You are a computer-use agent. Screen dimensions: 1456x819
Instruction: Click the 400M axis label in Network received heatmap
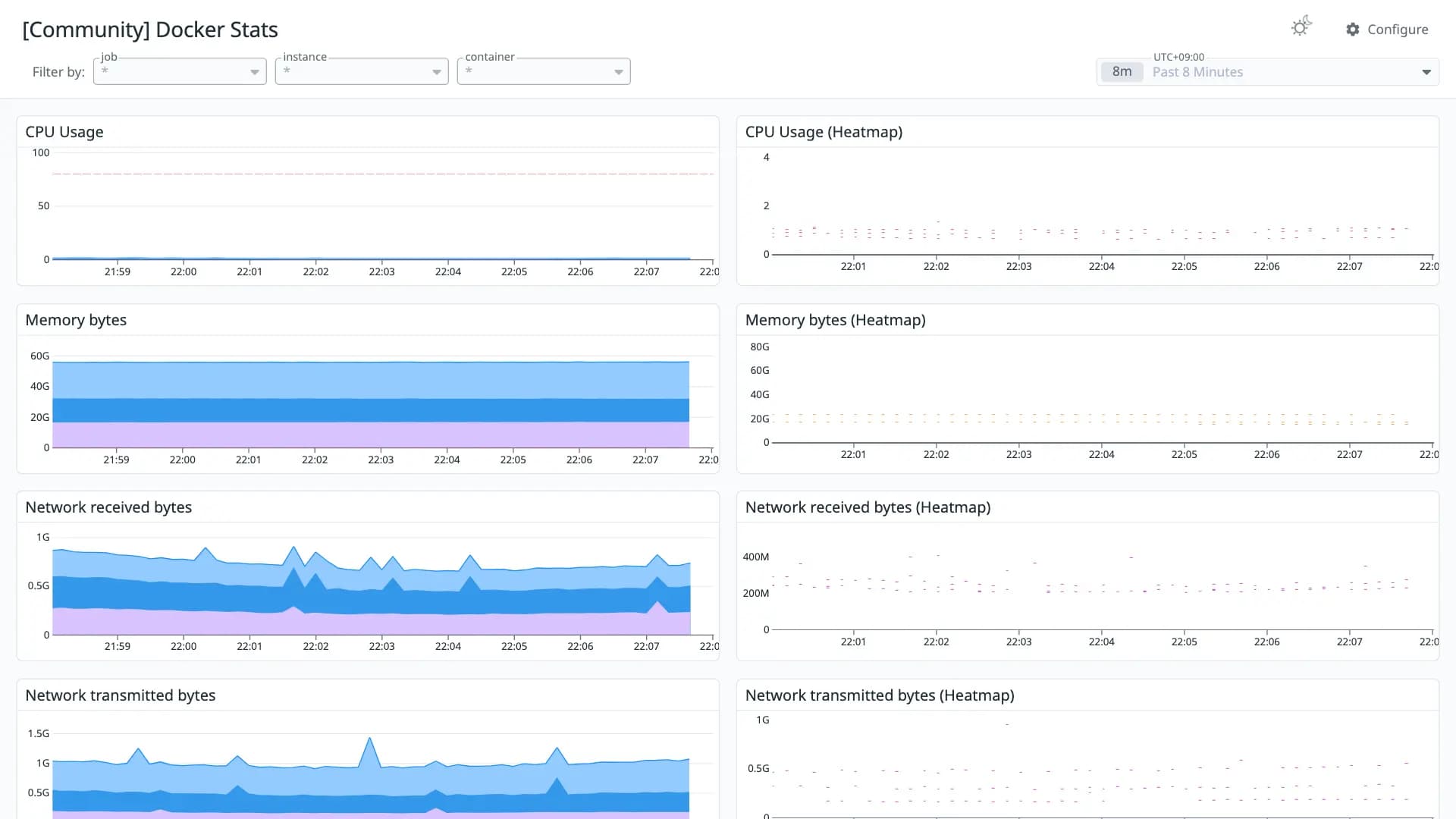point(755,557)
